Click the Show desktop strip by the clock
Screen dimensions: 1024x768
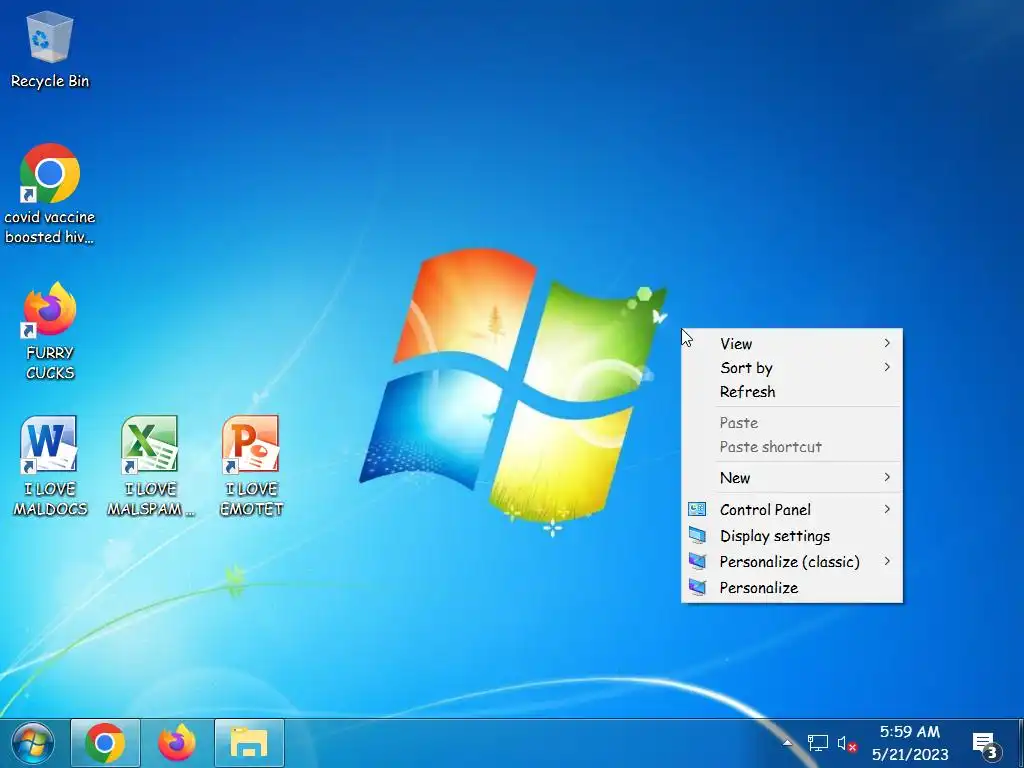[x=1020, y=743]
